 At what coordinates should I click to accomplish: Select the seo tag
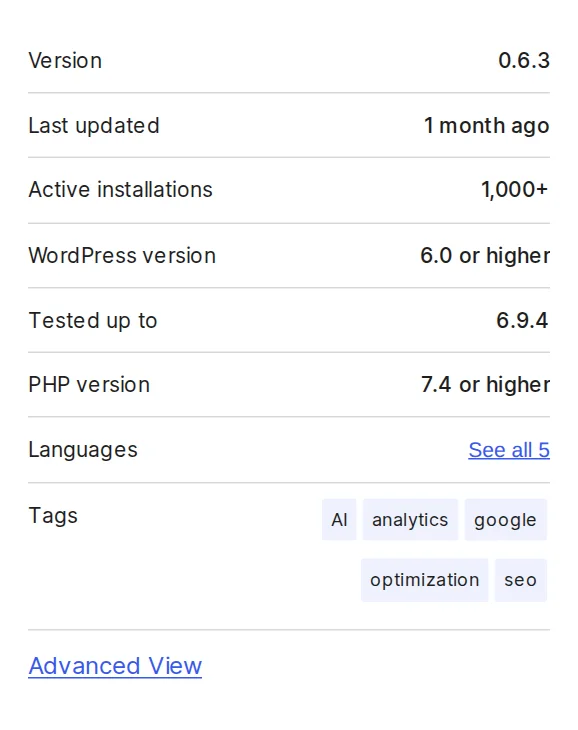[520, 580]
